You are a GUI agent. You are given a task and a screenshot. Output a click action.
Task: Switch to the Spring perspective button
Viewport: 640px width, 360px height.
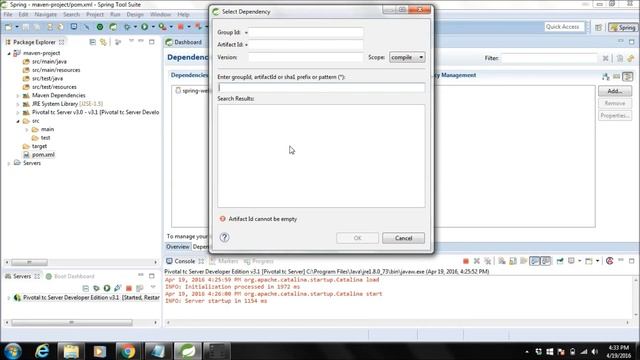(622, 27)
